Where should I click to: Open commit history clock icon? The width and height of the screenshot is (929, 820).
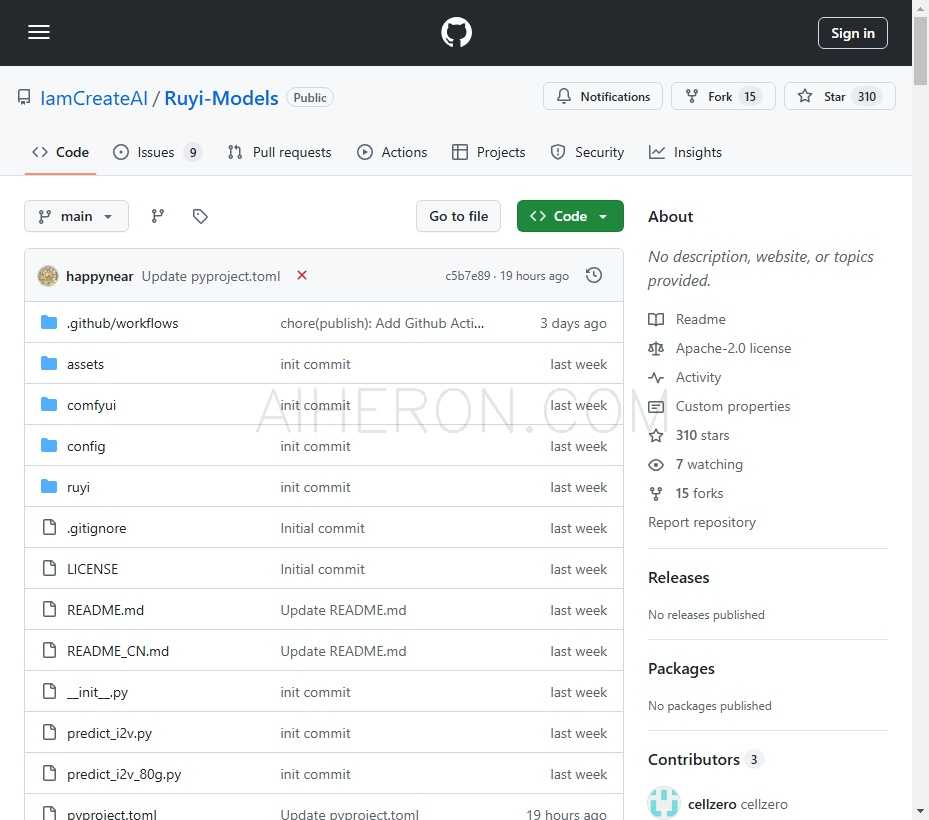594,276
